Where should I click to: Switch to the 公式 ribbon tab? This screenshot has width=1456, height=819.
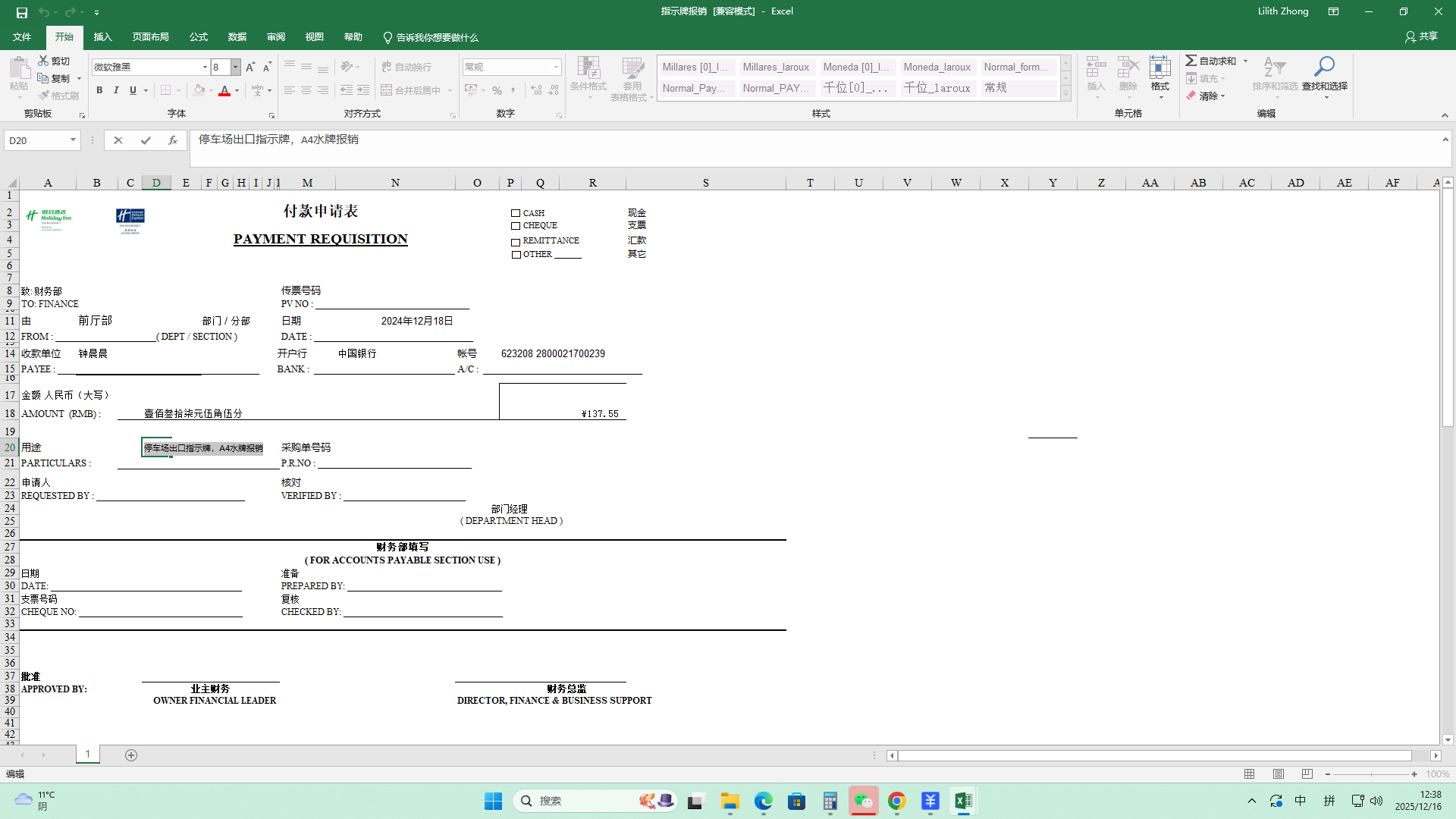click(199, 37)
